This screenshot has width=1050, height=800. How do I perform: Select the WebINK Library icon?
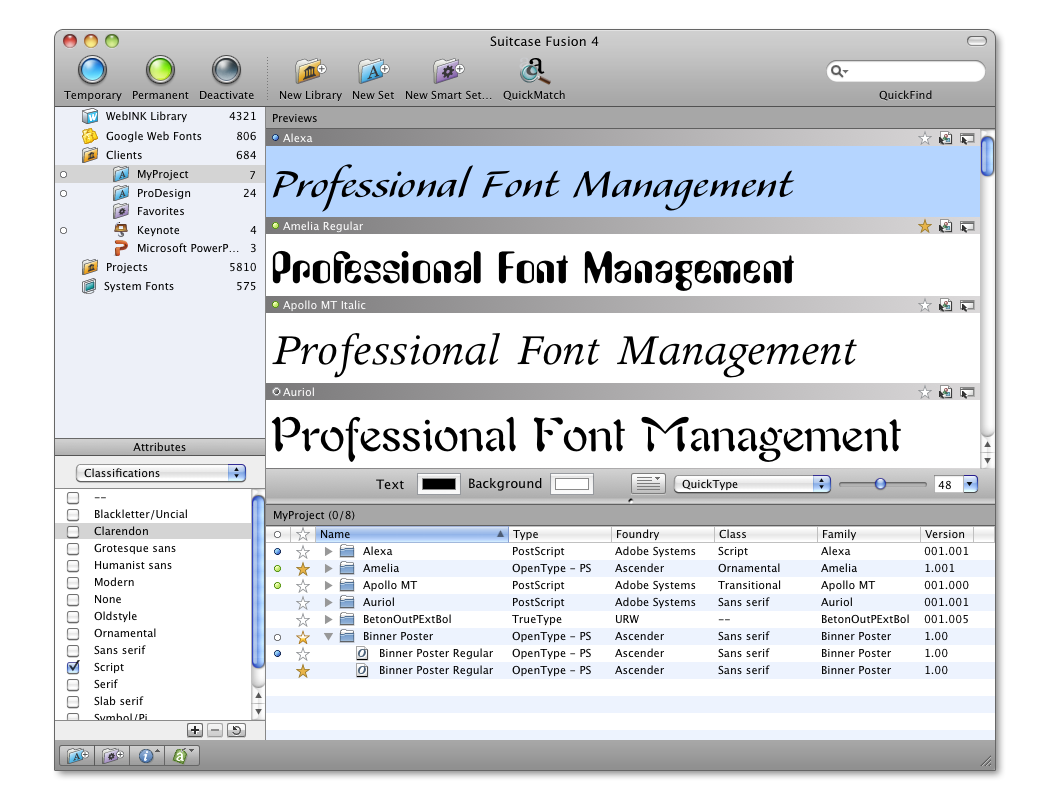pos(90,116)
